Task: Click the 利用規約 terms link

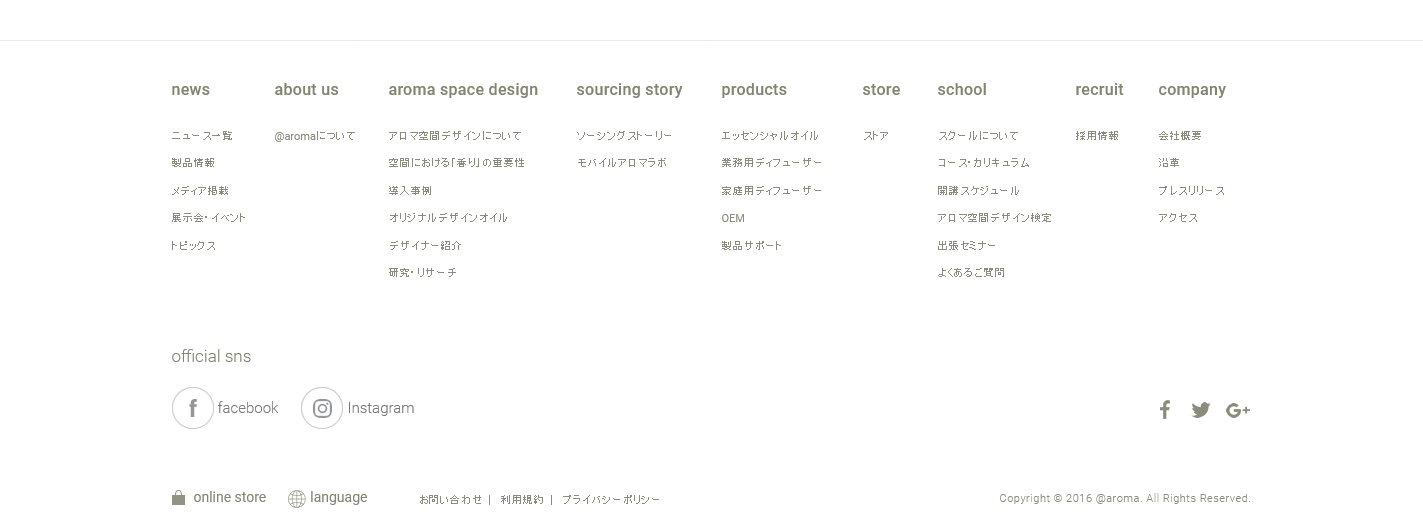Action: tap(522, 500)
